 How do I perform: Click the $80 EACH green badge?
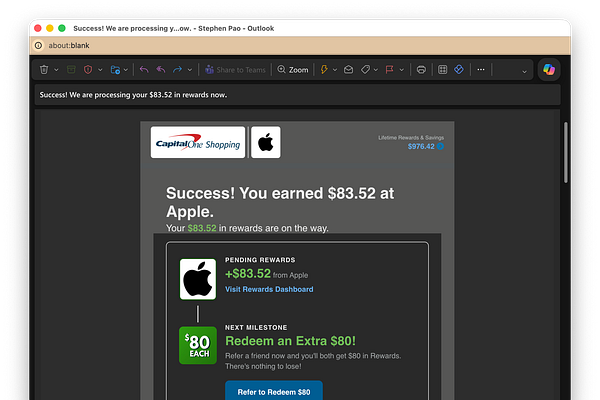pos(198,345)
